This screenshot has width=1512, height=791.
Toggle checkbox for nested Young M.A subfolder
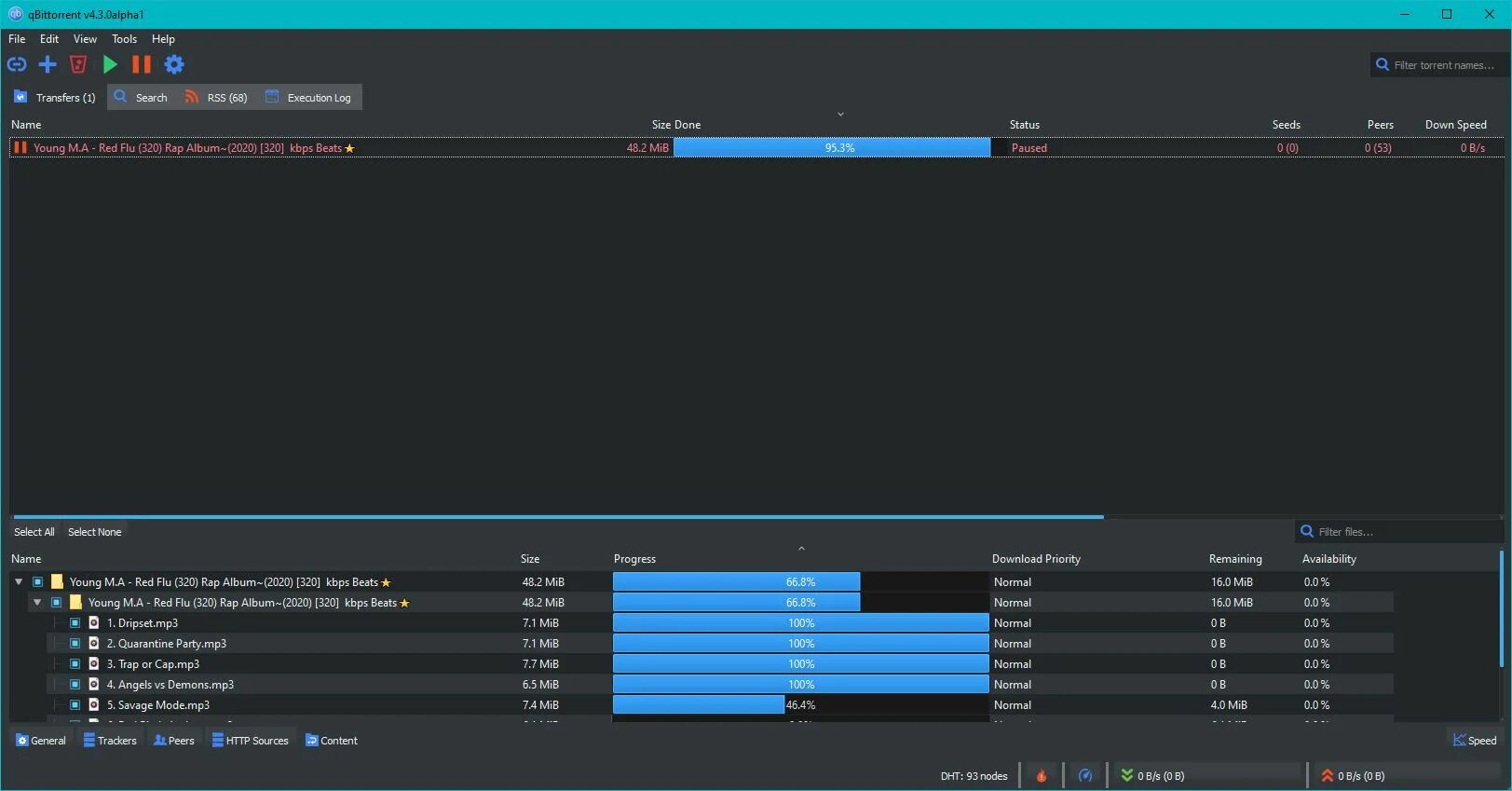(x=57, y=602)
